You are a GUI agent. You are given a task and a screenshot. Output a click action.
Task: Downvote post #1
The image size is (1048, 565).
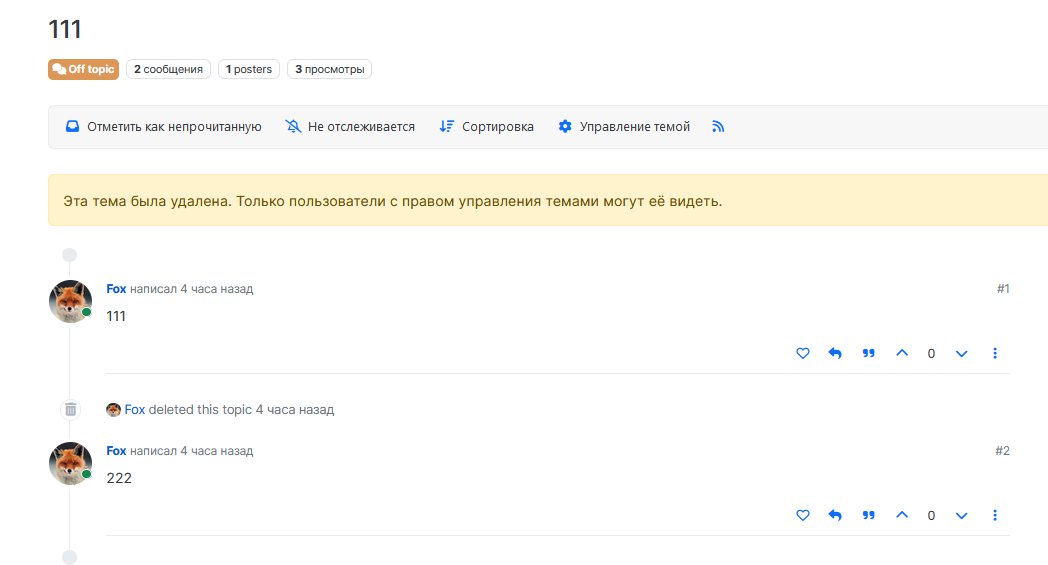(961, 353)
